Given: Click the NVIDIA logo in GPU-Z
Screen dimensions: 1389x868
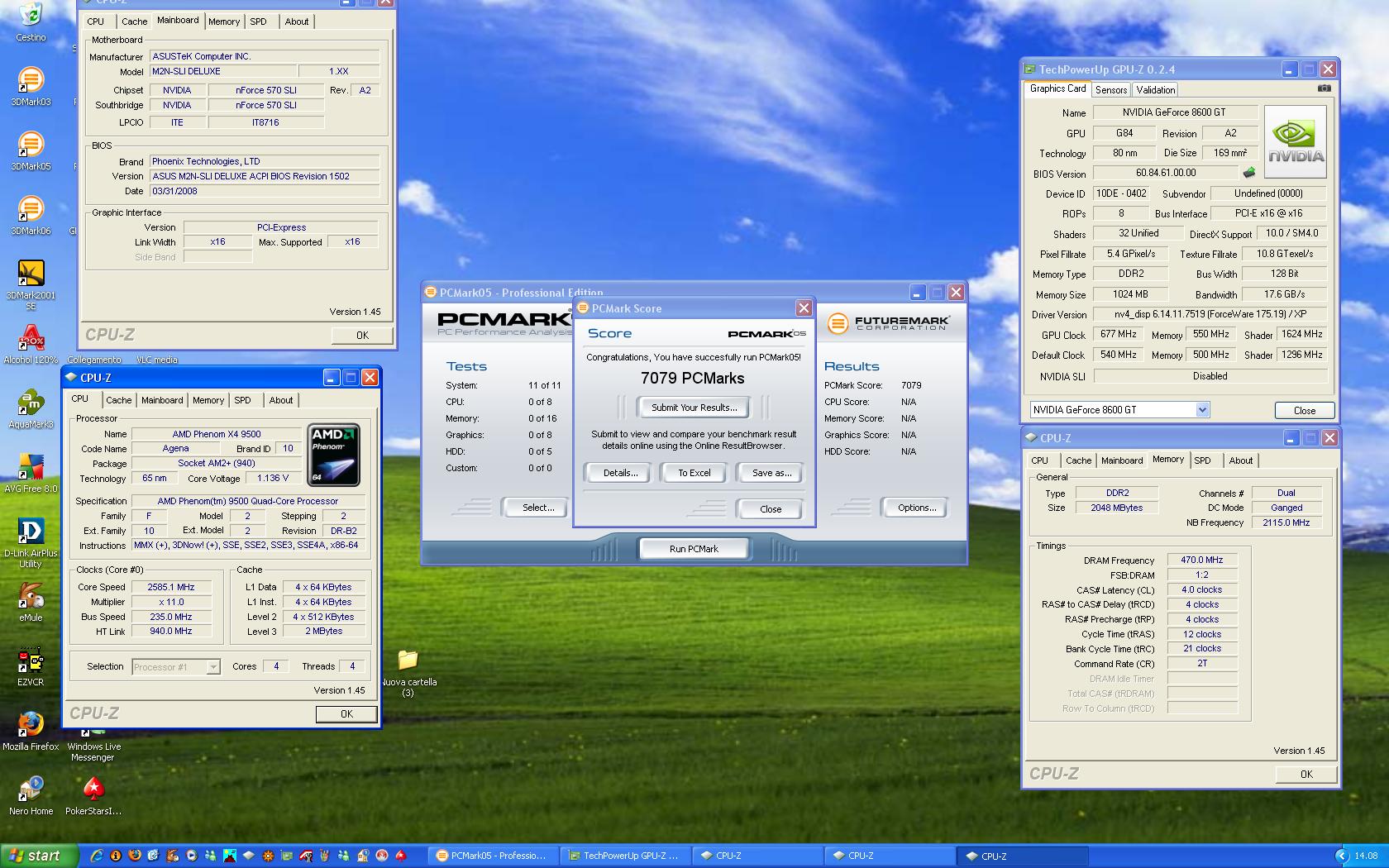Looking at the screenshot, I should [x=1296, y=141].
